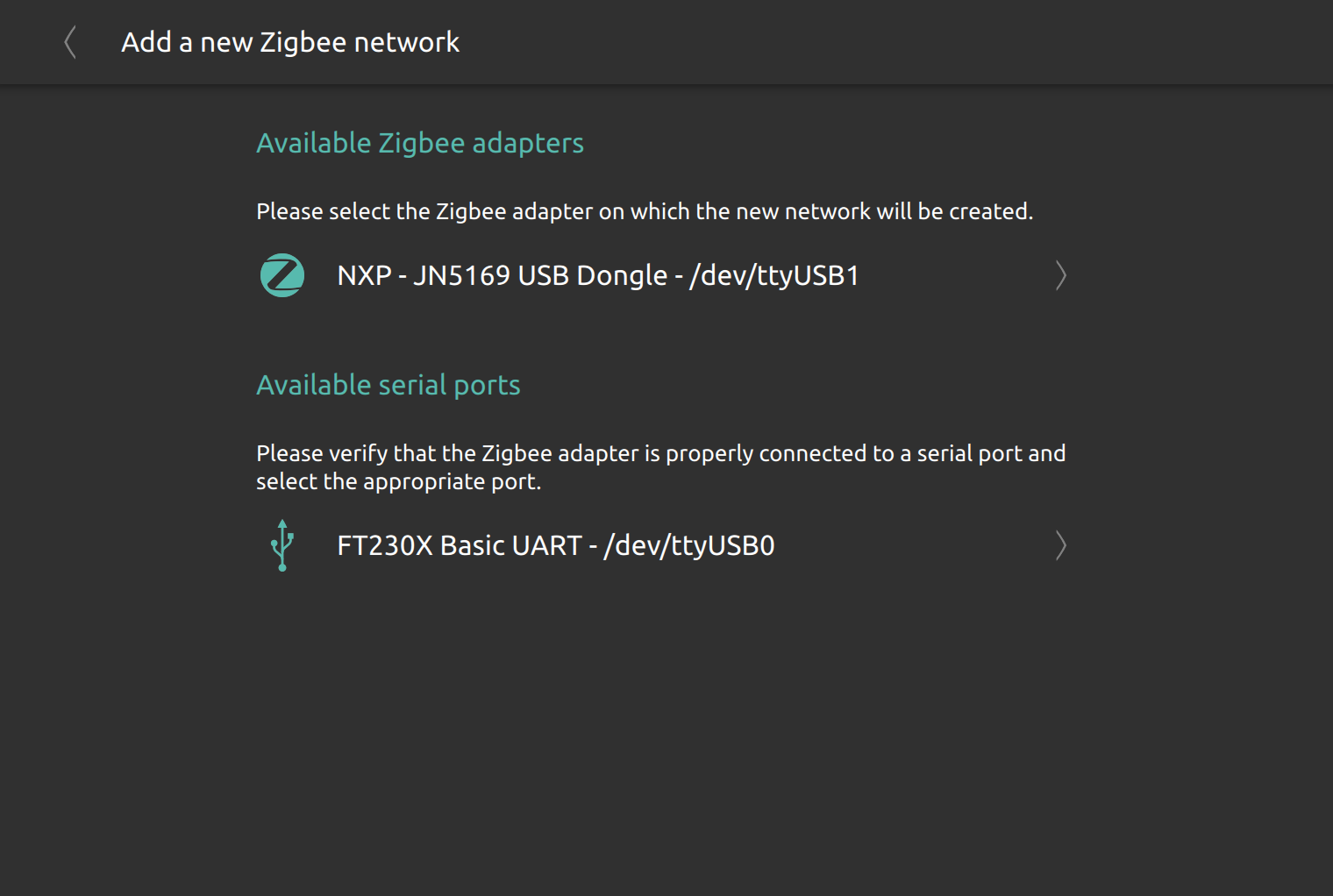Open the NXP adapter via its chevron
Screen dimensions: 1333x896
(1060, 275)
